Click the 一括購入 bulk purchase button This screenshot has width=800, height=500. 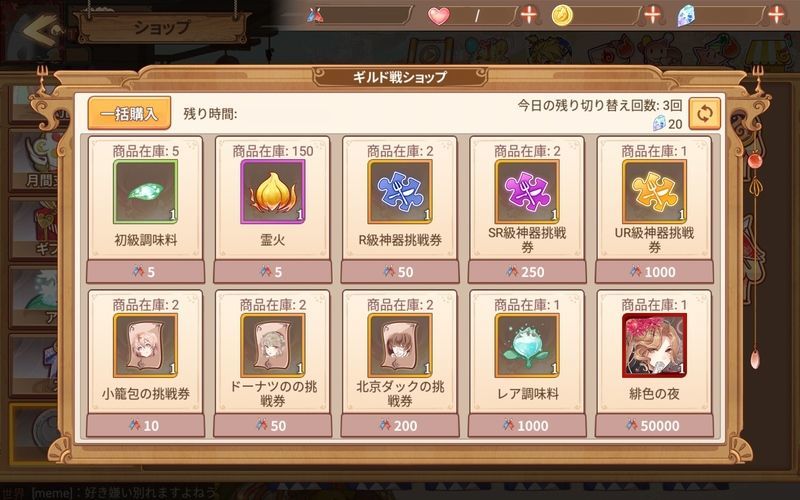[x=129, y=113]
